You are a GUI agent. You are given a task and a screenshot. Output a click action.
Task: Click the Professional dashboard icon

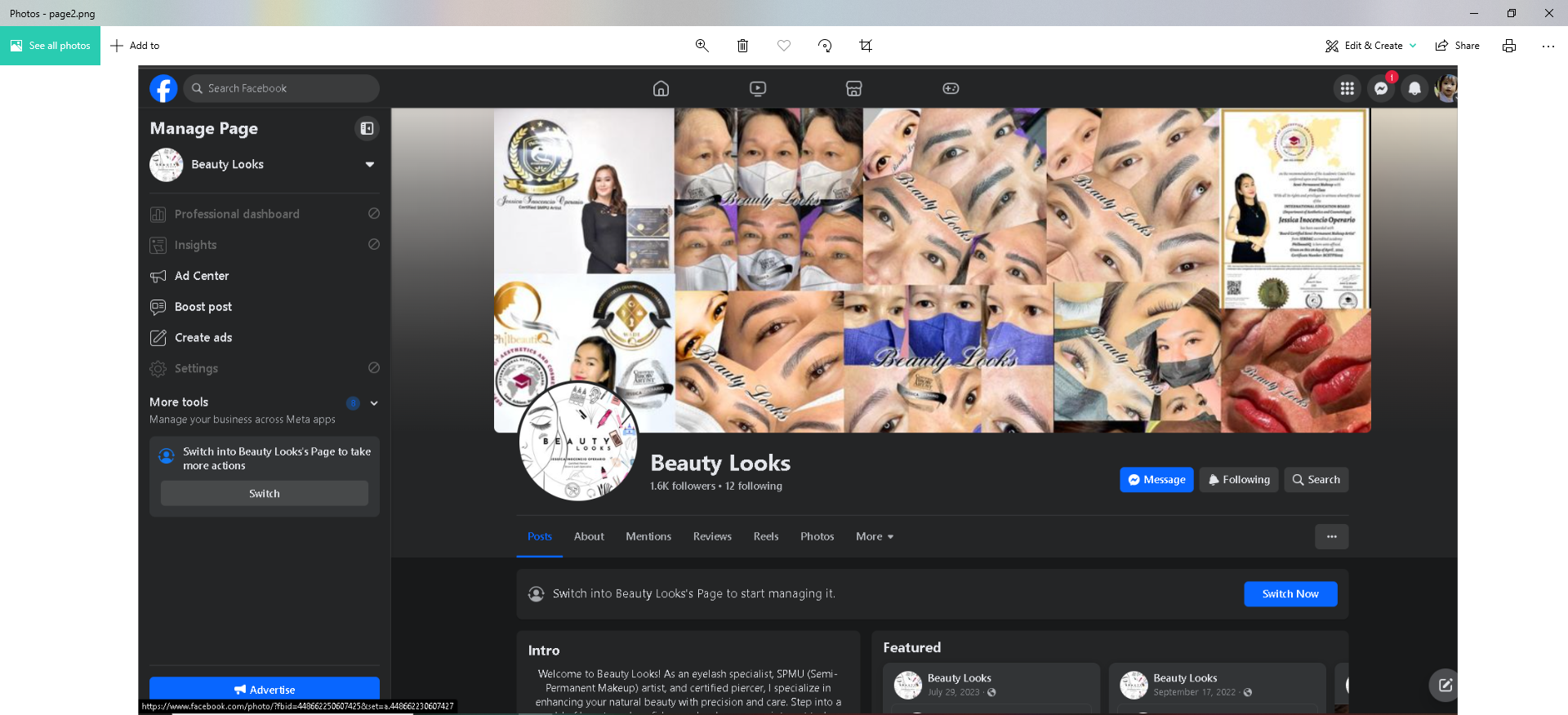[x=158, y=214]
